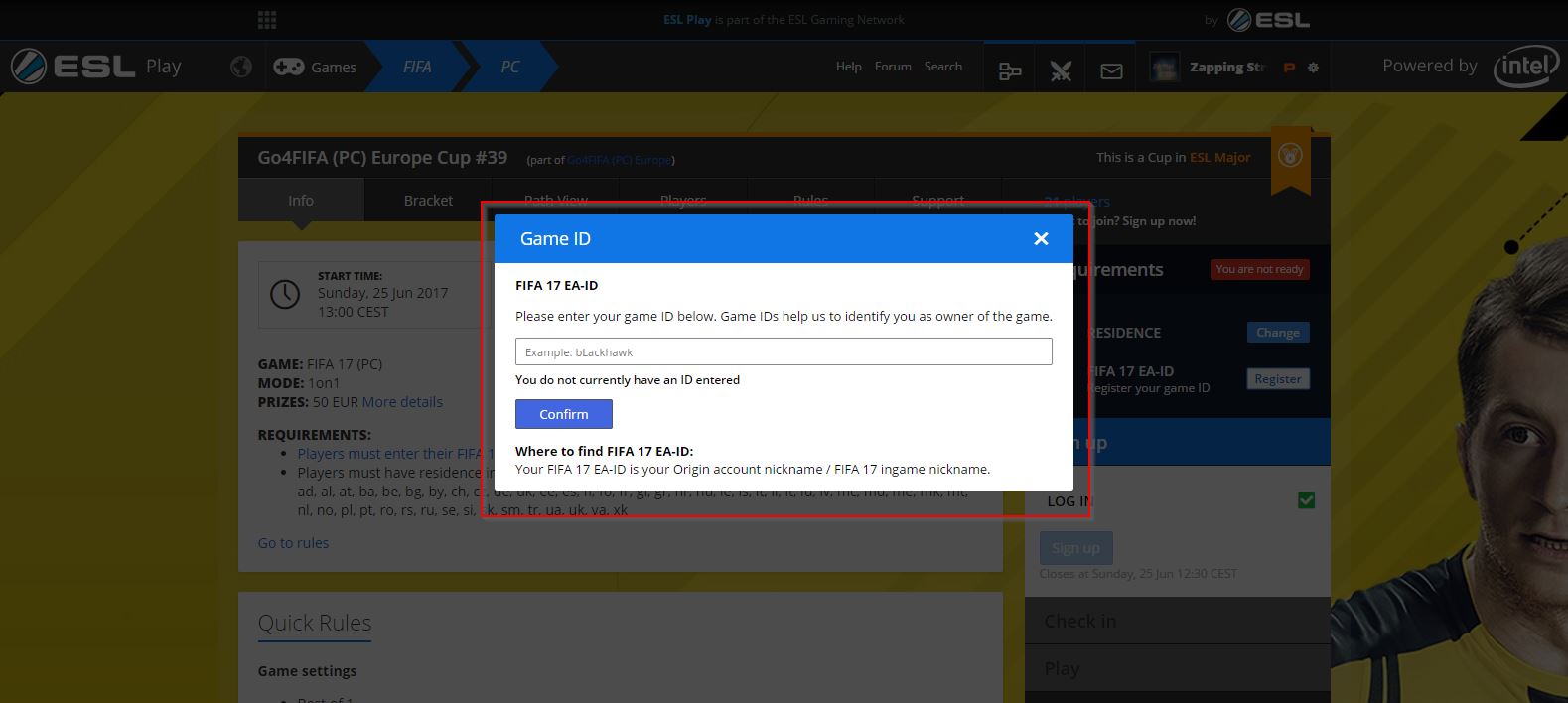Viewport: 1568px width, 703px height.
Task: Open the mail messages icon
Action: pos(1111,70)
